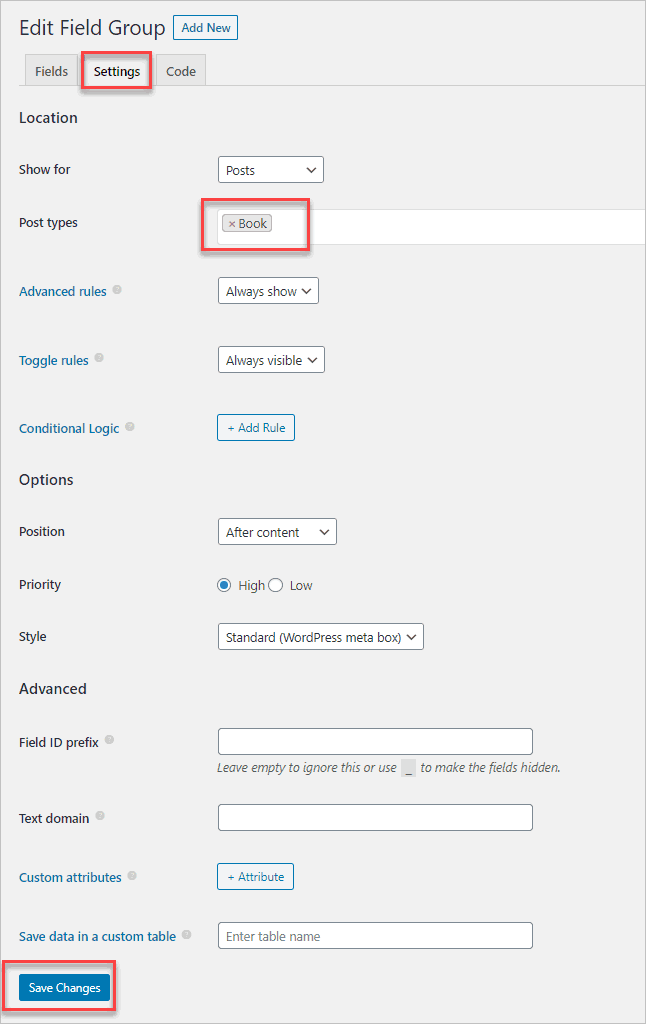646x1024 pixels.
Task: Click help icon beside Text domain
Action: coord(100,816)
